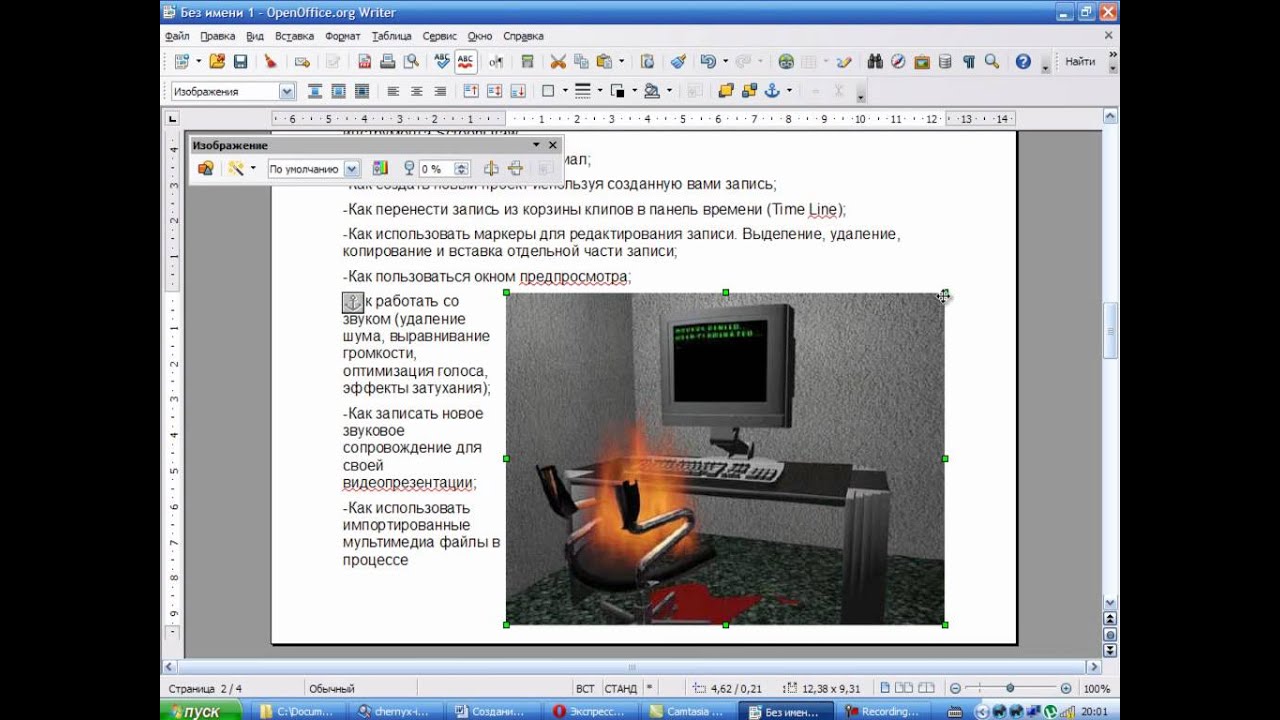Open OpenOffice help question mark
Screen dimensions: 1280x720
point(1023,62)
